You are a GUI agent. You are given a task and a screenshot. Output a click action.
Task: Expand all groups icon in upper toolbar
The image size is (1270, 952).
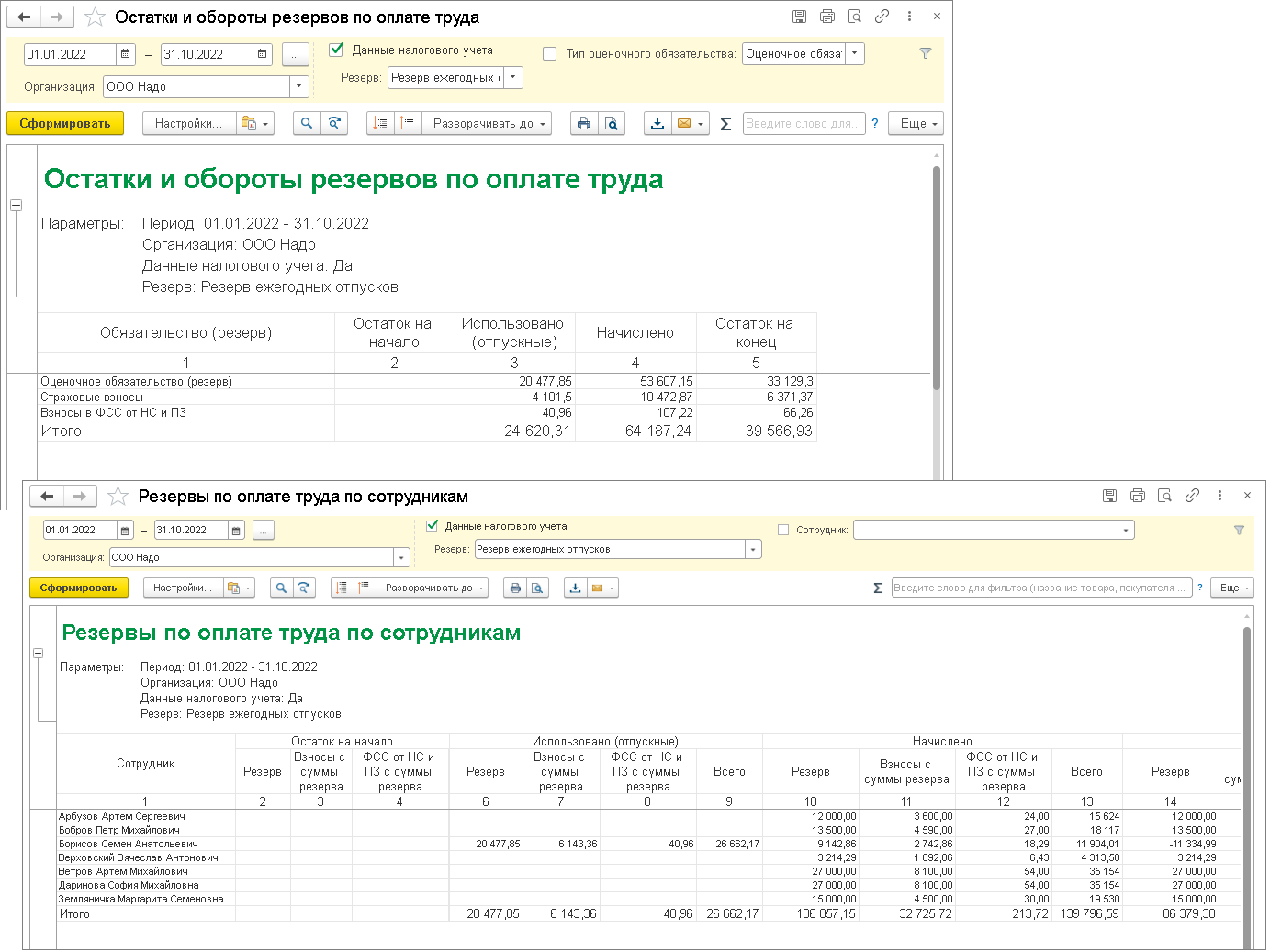point(408,123)
